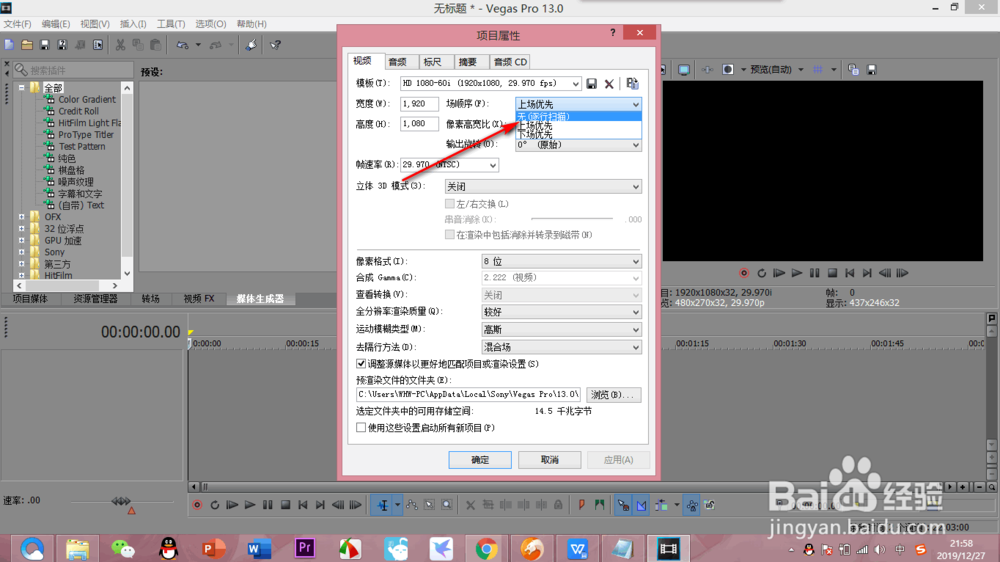Open the preview quality (预览 自动) menu
The width and height of the screenshot is (1000, 562).
(776, 70)
